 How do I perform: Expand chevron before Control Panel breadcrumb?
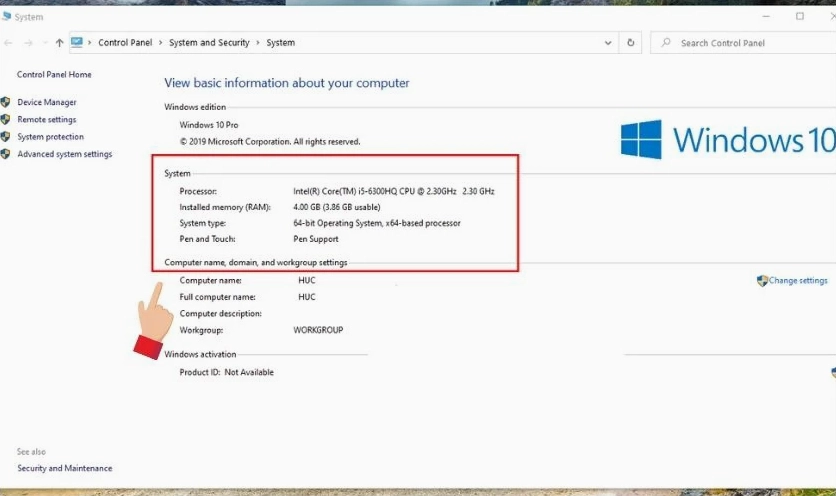(90, 43)
